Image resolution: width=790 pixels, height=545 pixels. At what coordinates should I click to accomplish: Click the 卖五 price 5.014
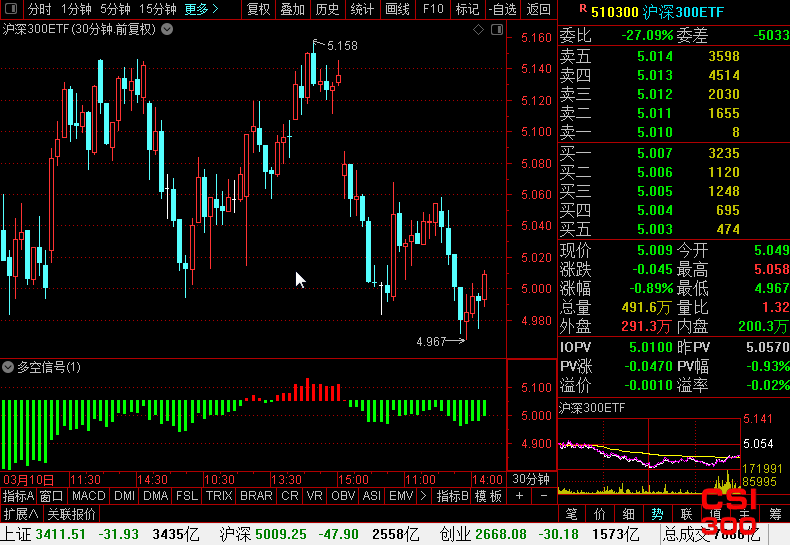pyautogui.click(x=654, y=56)
